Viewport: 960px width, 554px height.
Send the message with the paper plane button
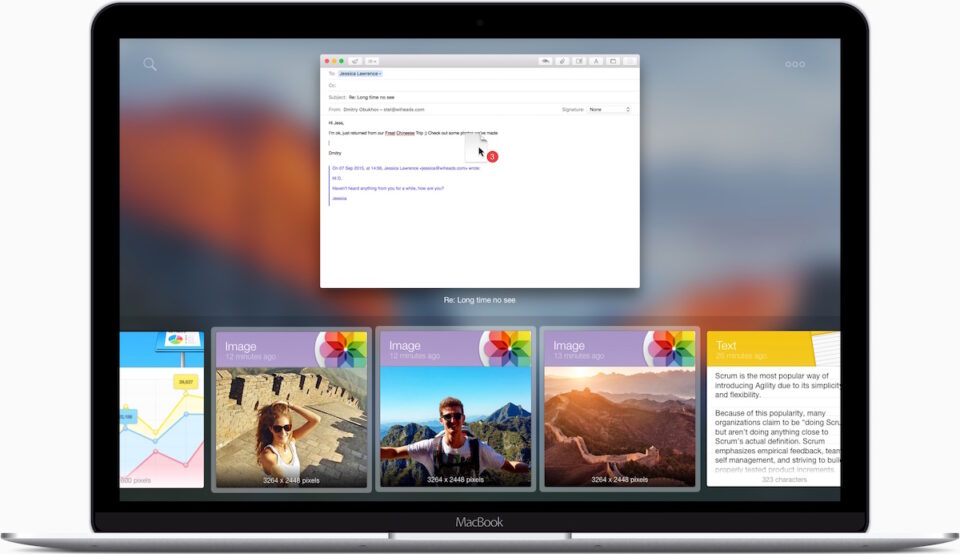click(355, 61)
